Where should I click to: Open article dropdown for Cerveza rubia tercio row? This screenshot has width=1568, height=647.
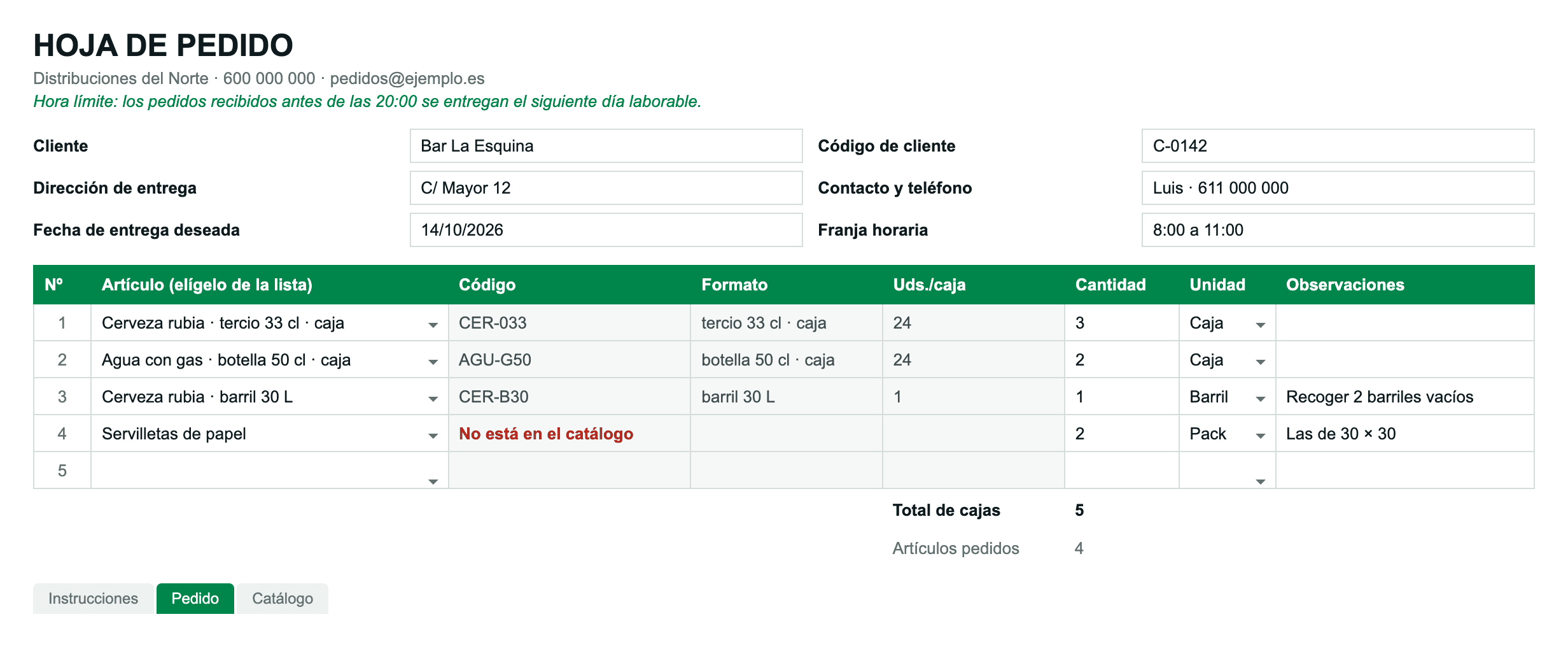[433, 325]
